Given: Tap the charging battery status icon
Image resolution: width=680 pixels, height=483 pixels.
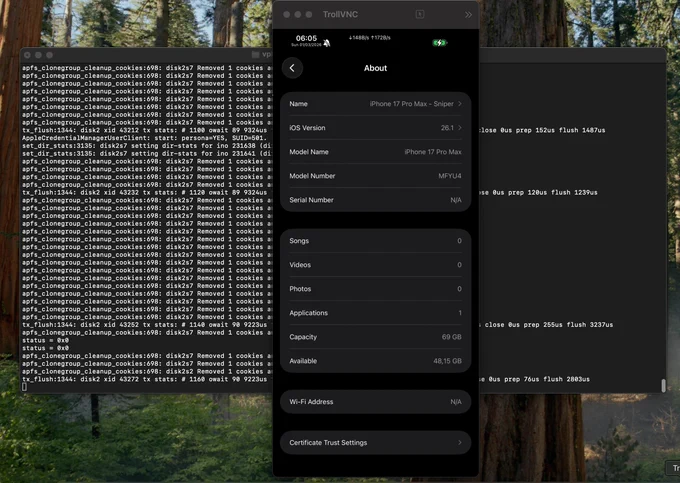Looking at the screenshot, I should (439, 42).
